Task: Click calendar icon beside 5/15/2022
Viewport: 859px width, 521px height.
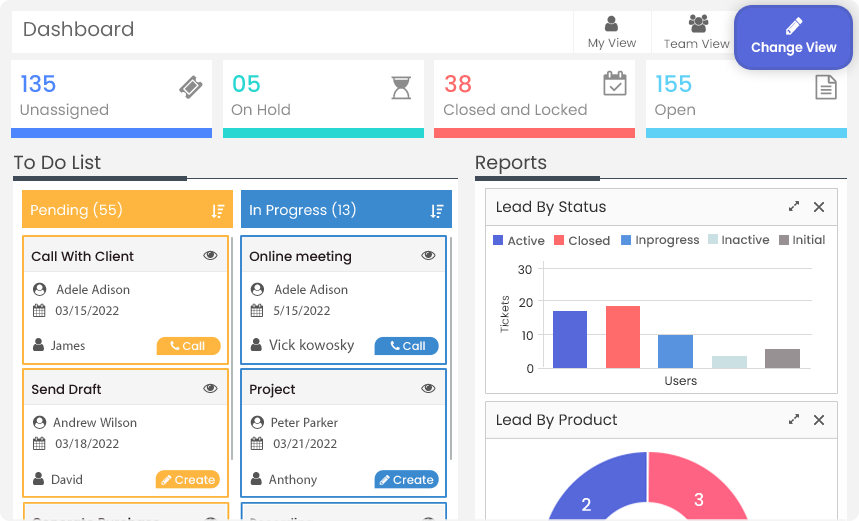Action: click(x=257, y=311)
